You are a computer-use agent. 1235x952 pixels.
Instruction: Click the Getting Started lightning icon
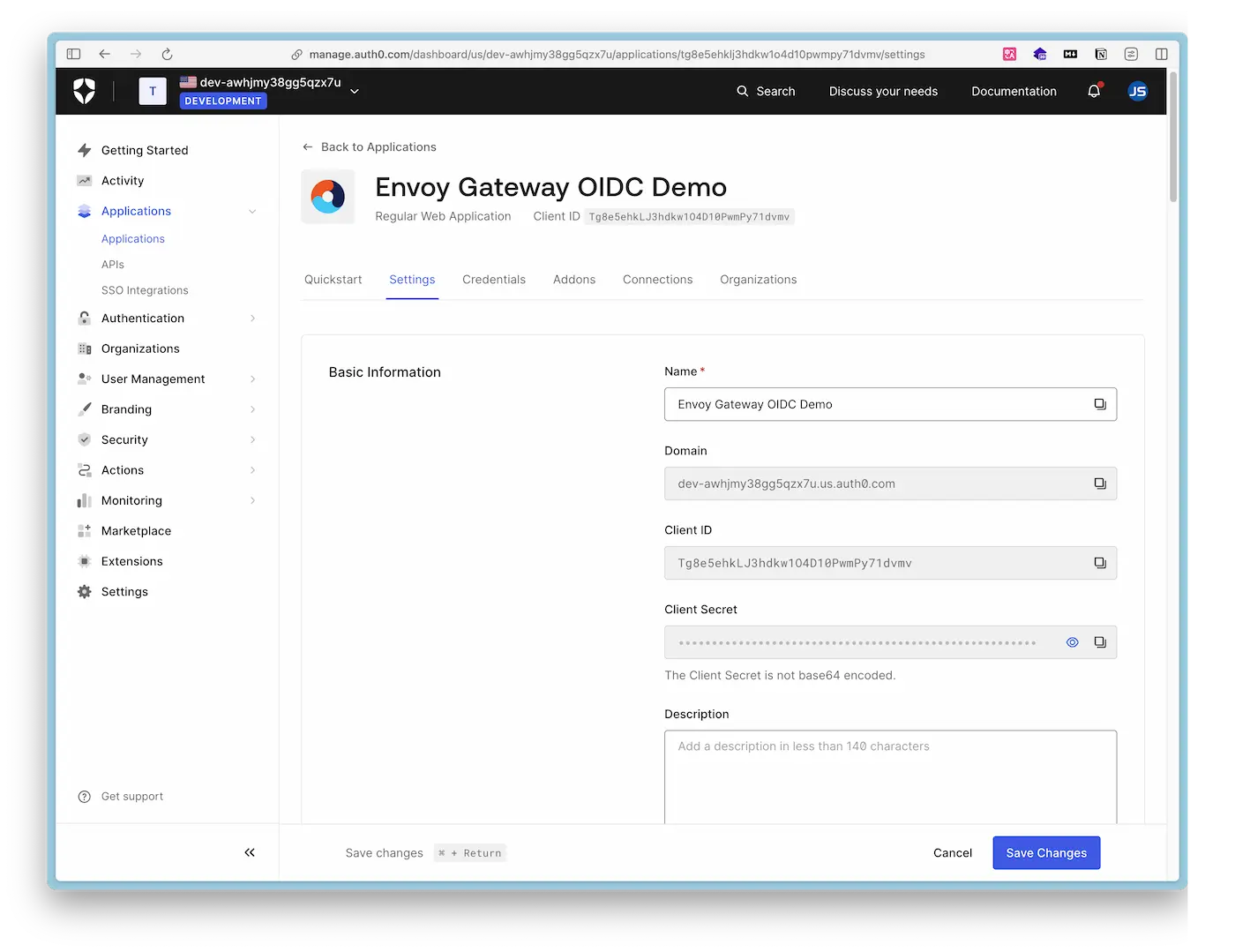coord(85,150)
